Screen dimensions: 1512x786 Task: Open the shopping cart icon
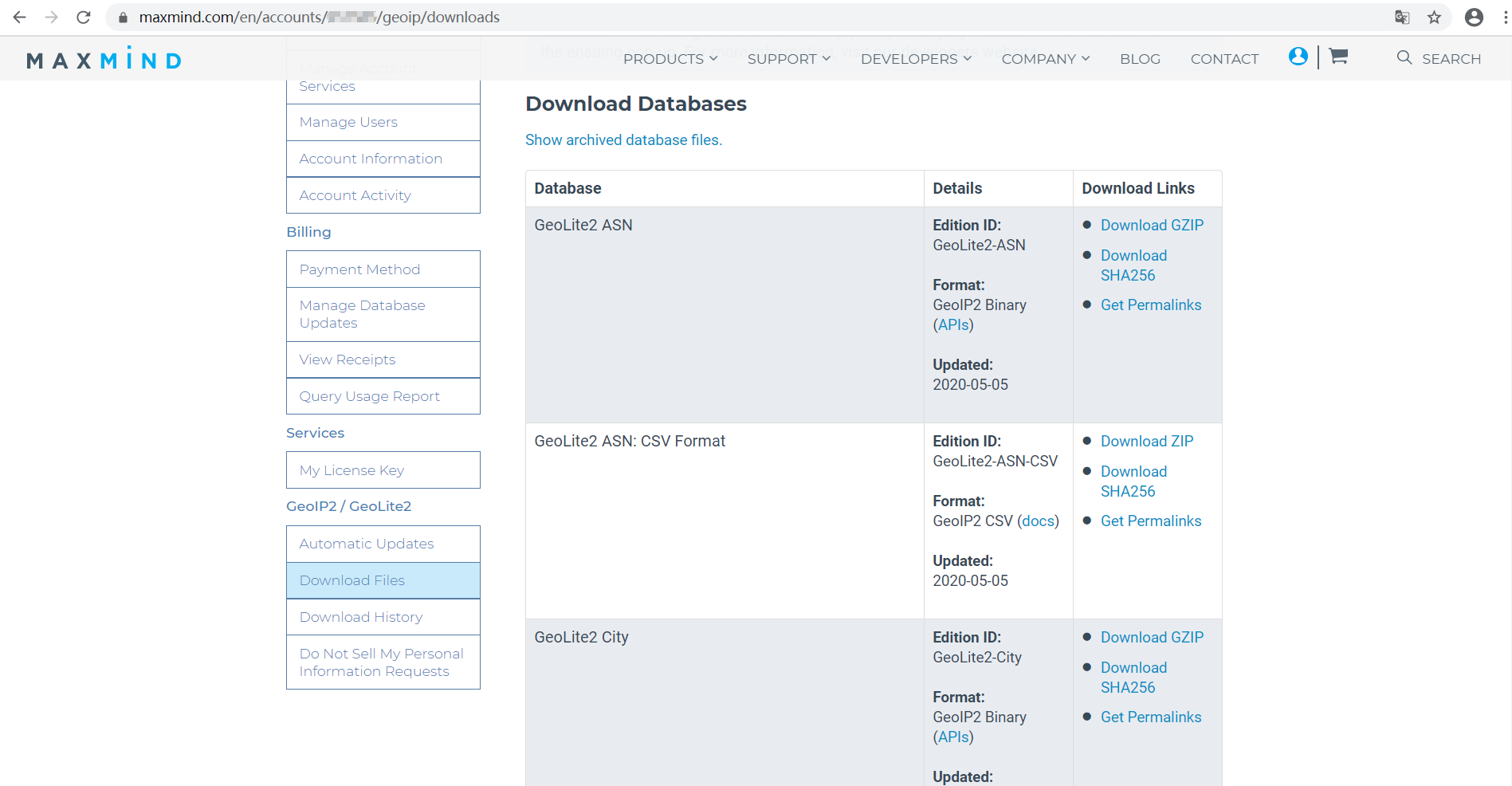(x=1338, y=56)
